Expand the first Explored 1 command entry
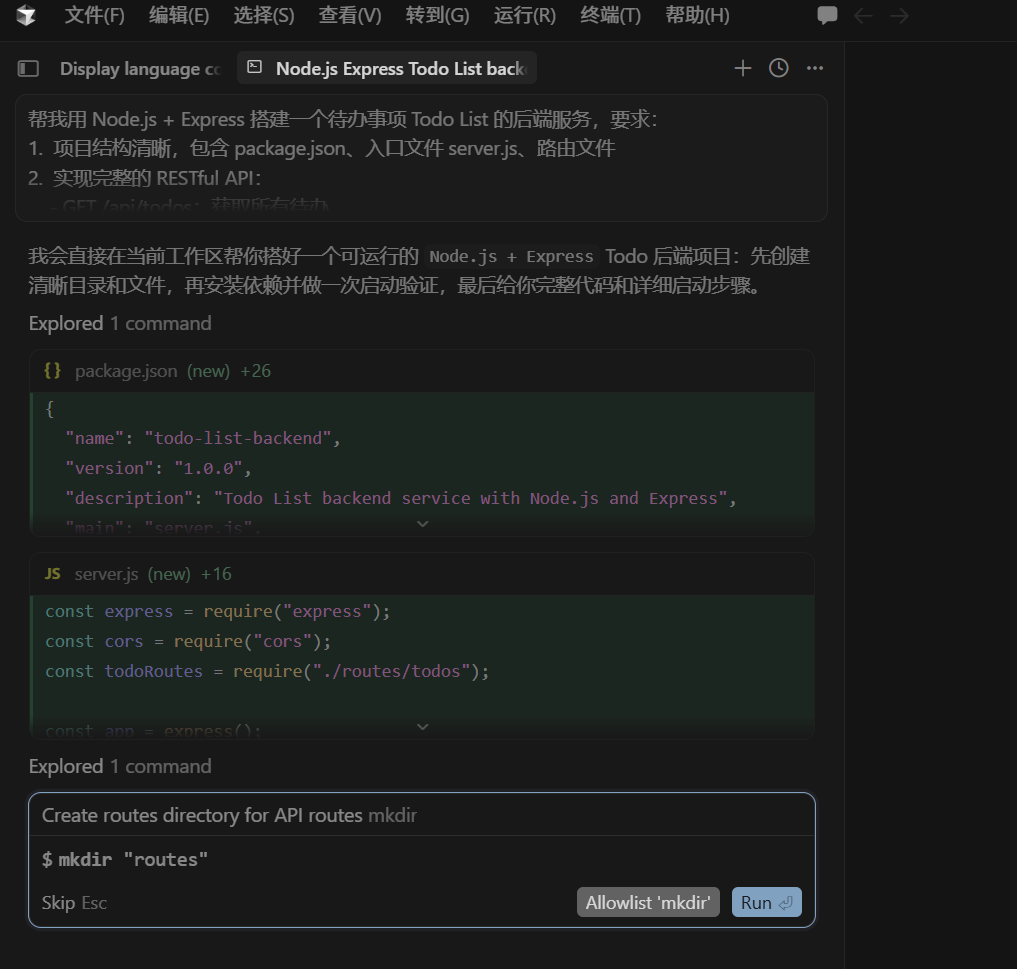Image resolution: width=1017 pixels, height=969 pixels. [x=120, y=323]
